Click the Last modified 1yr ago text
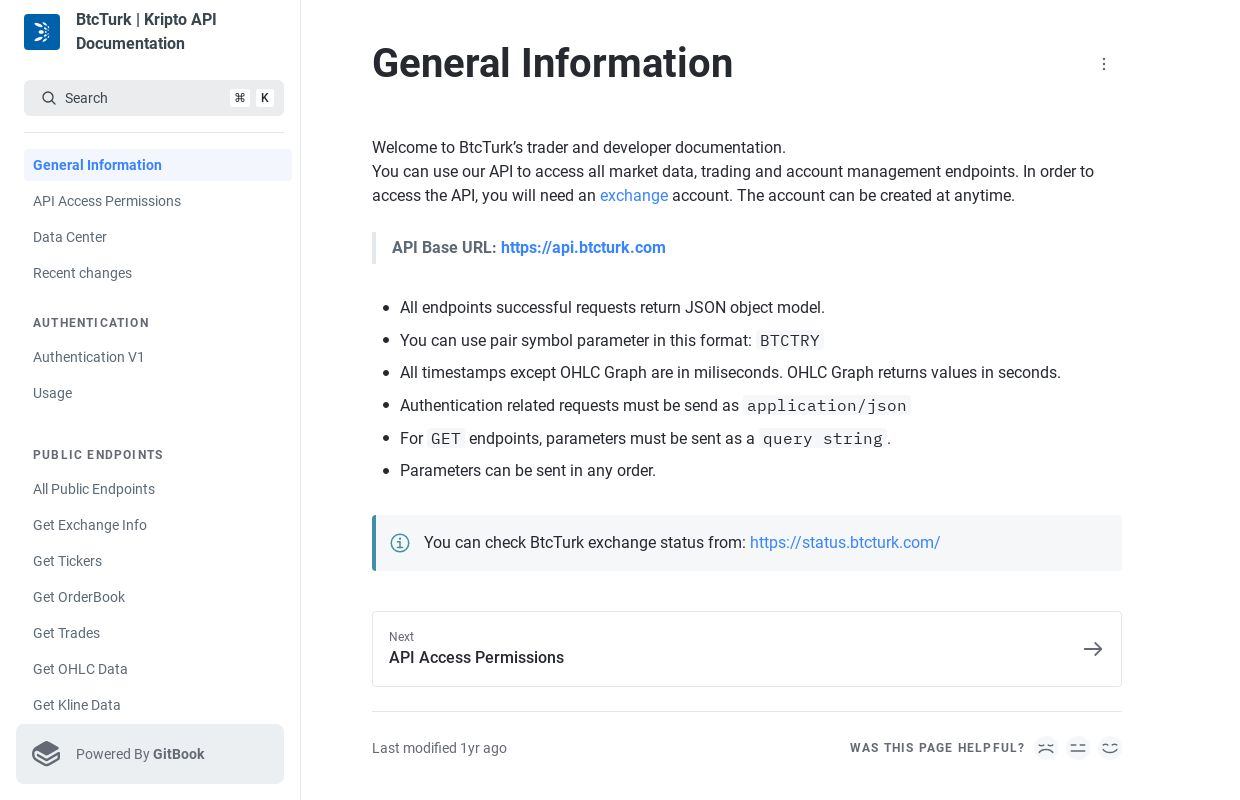 [x=439, y=748]
